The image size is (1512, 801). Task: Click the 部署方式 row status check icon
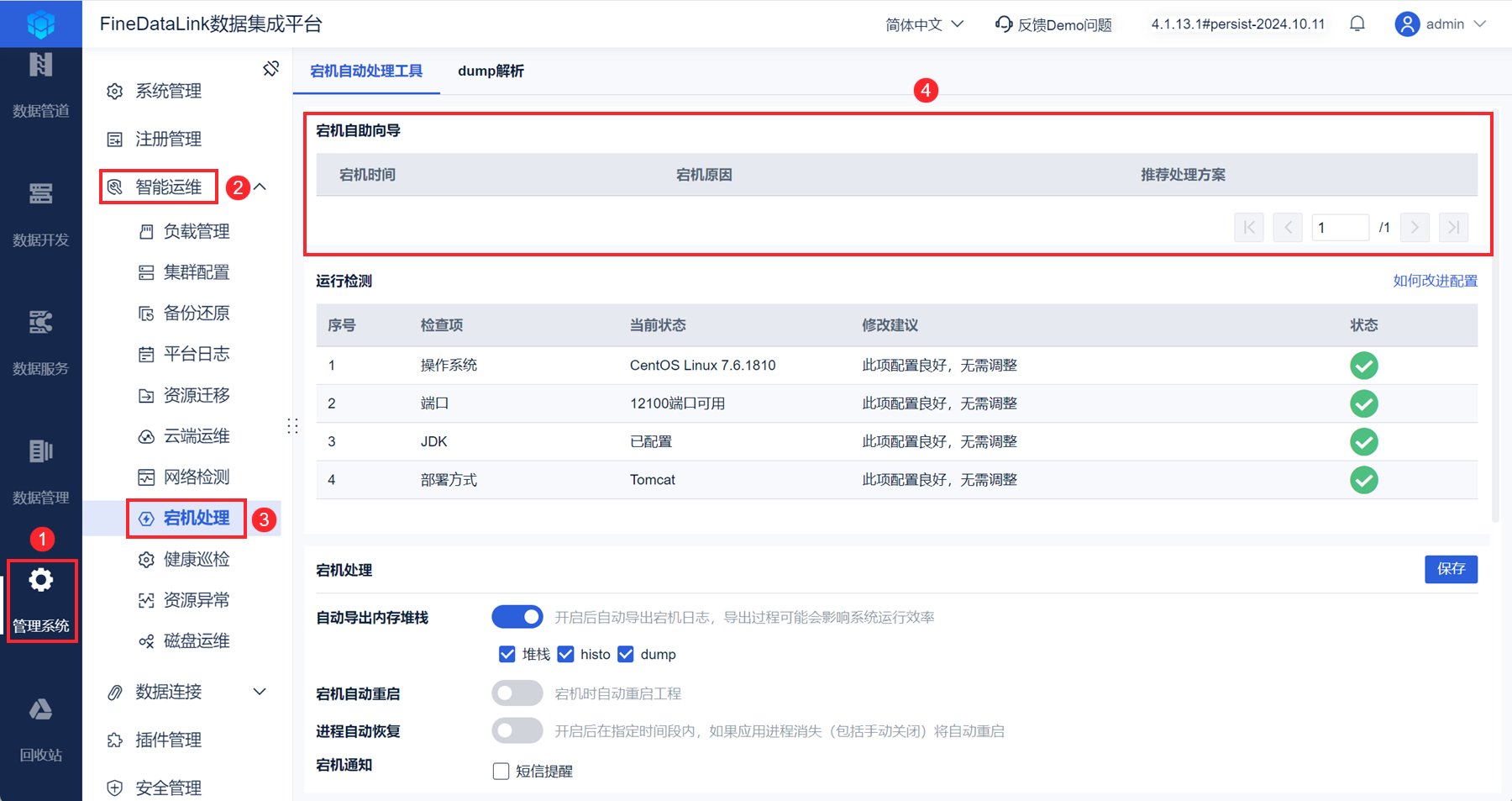(1363, 480)
